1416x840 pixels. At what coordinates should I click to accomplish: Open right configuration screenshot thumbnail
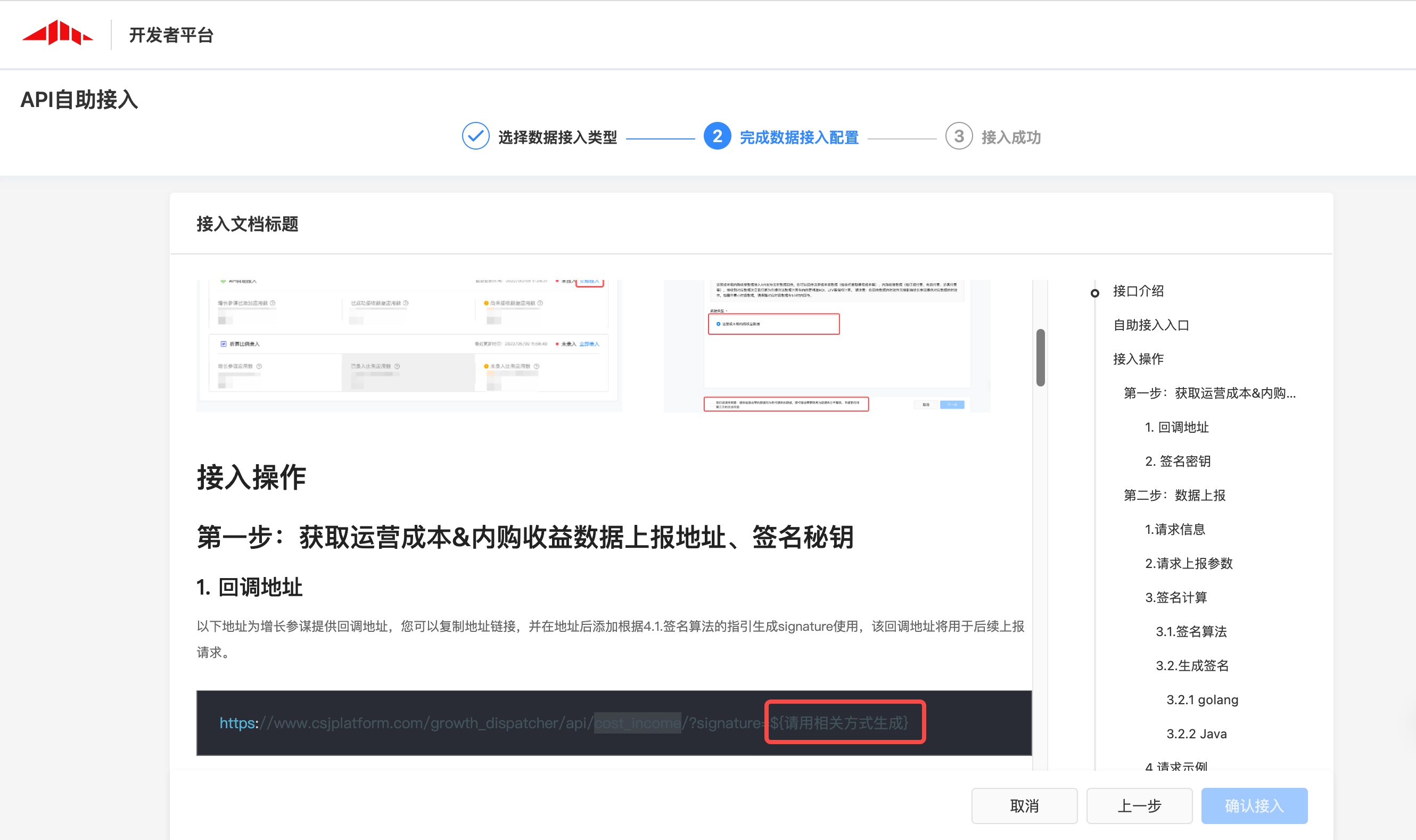[827, 345]
